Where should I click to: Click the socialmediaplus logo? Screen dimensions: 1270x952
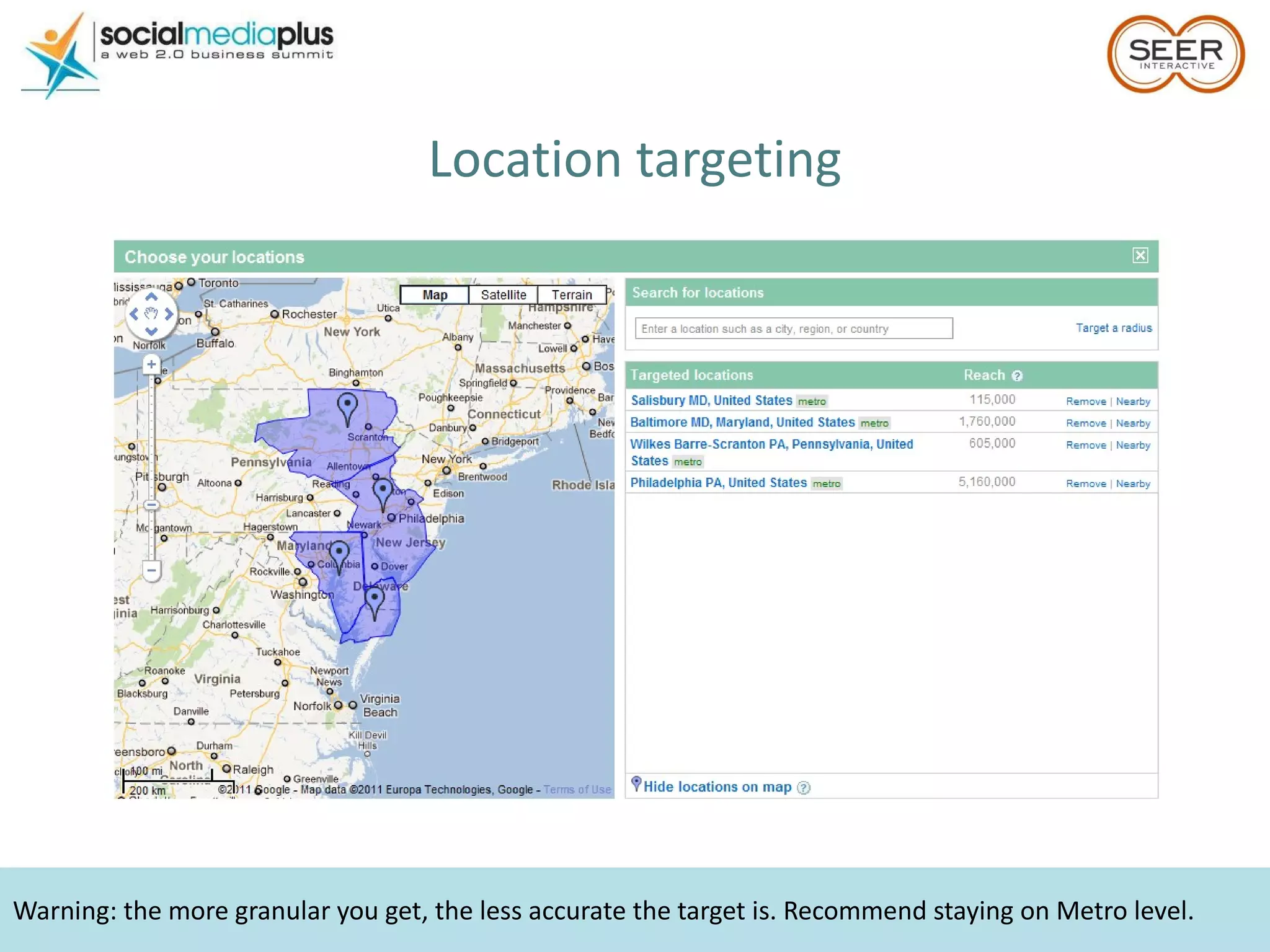177,55
